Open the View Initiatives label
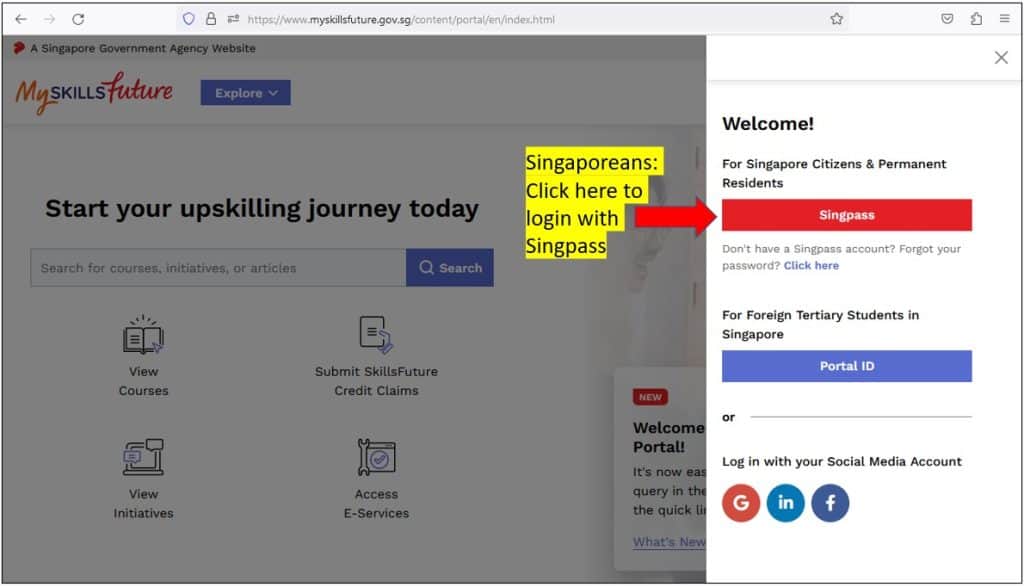1024x587 pixels. coord(144,504)
